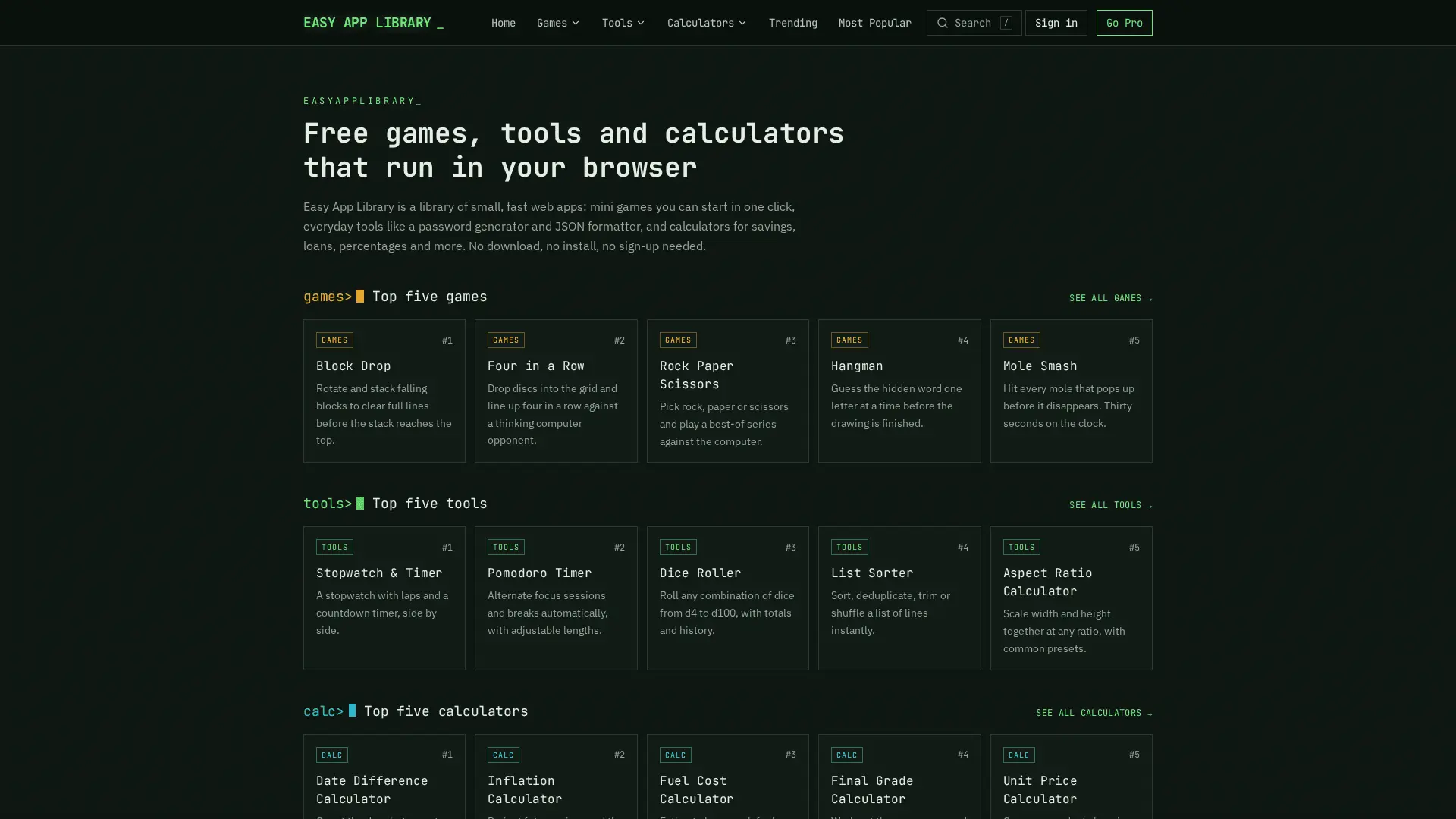Focus the Search field
Screen dimensions: 1456x819
tap(974, 23)
